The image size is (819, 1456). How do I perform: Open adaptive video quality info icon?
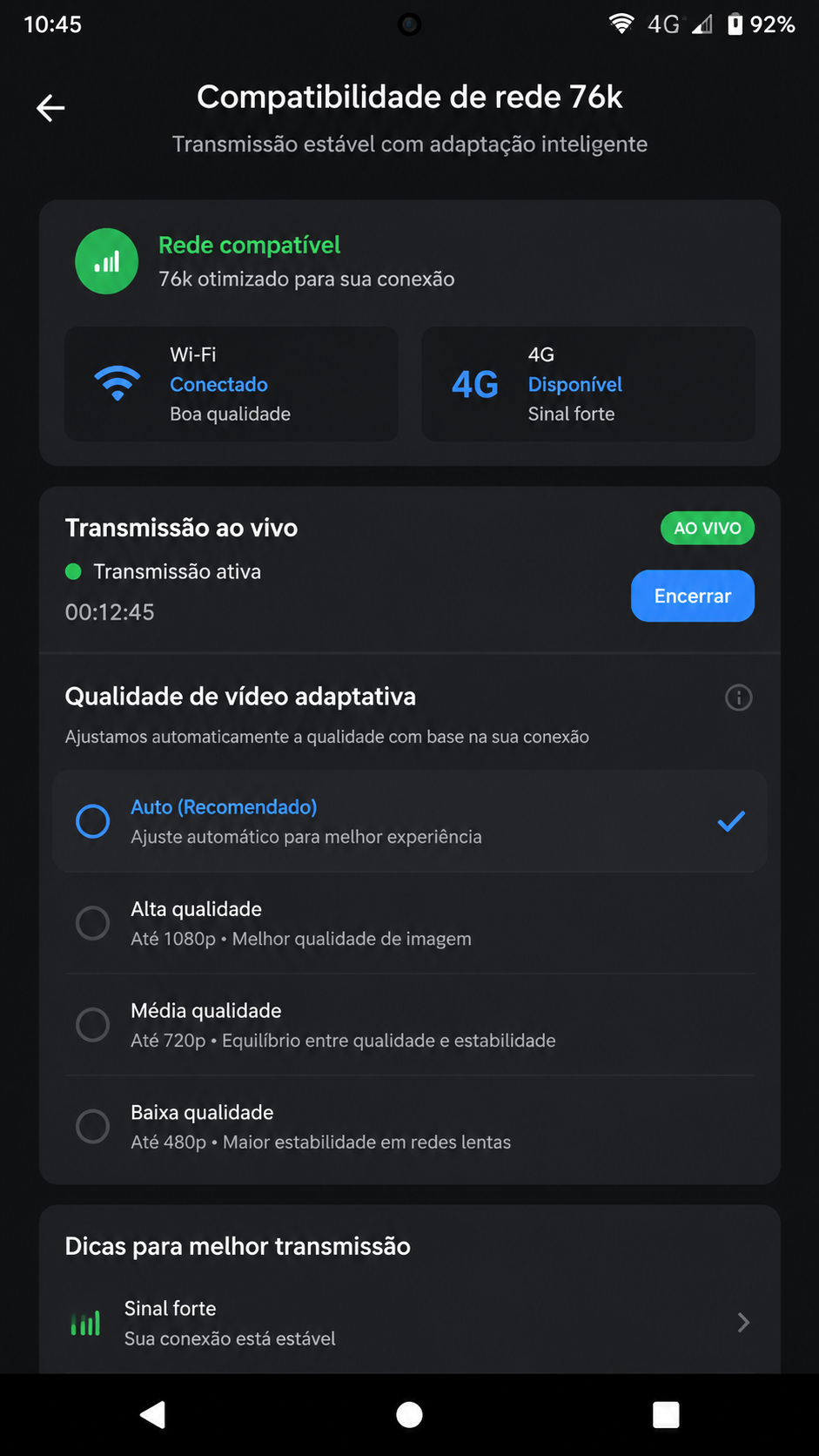click(739, 698)
